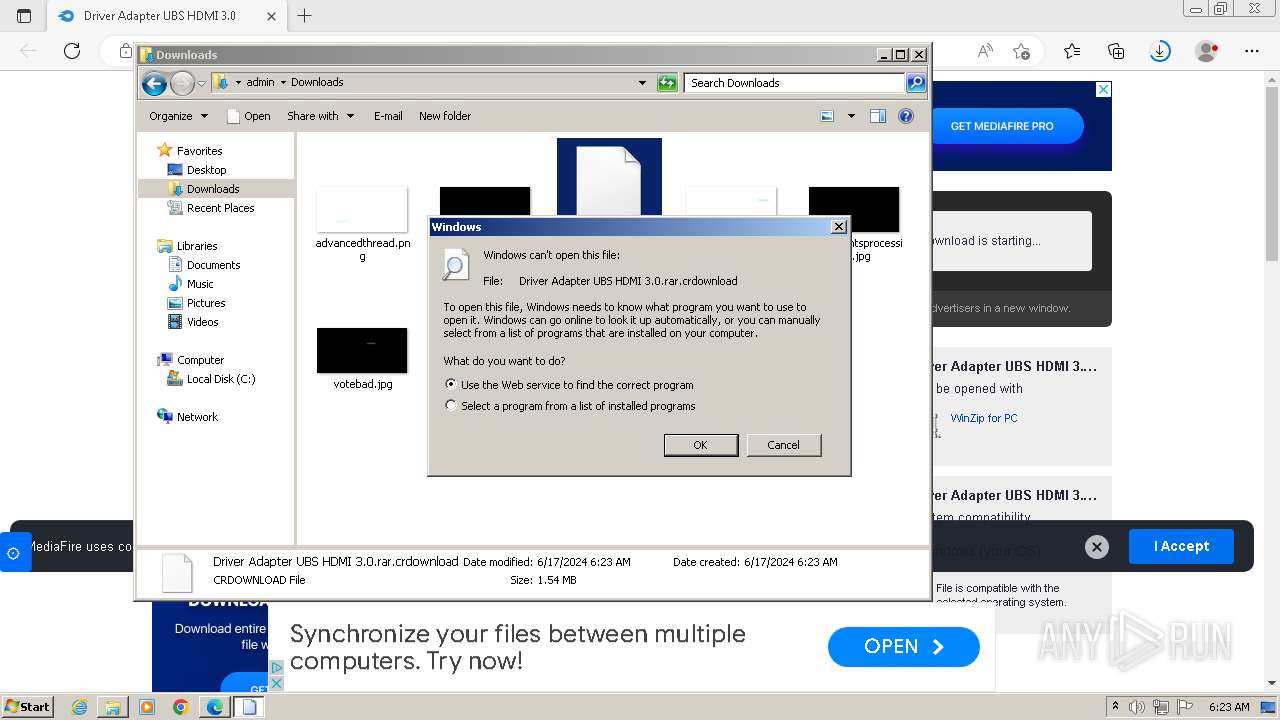This screenshot has width=1280, height=720.
Task: Select Network in the navigation pane
Action: [x=197, y=417]
